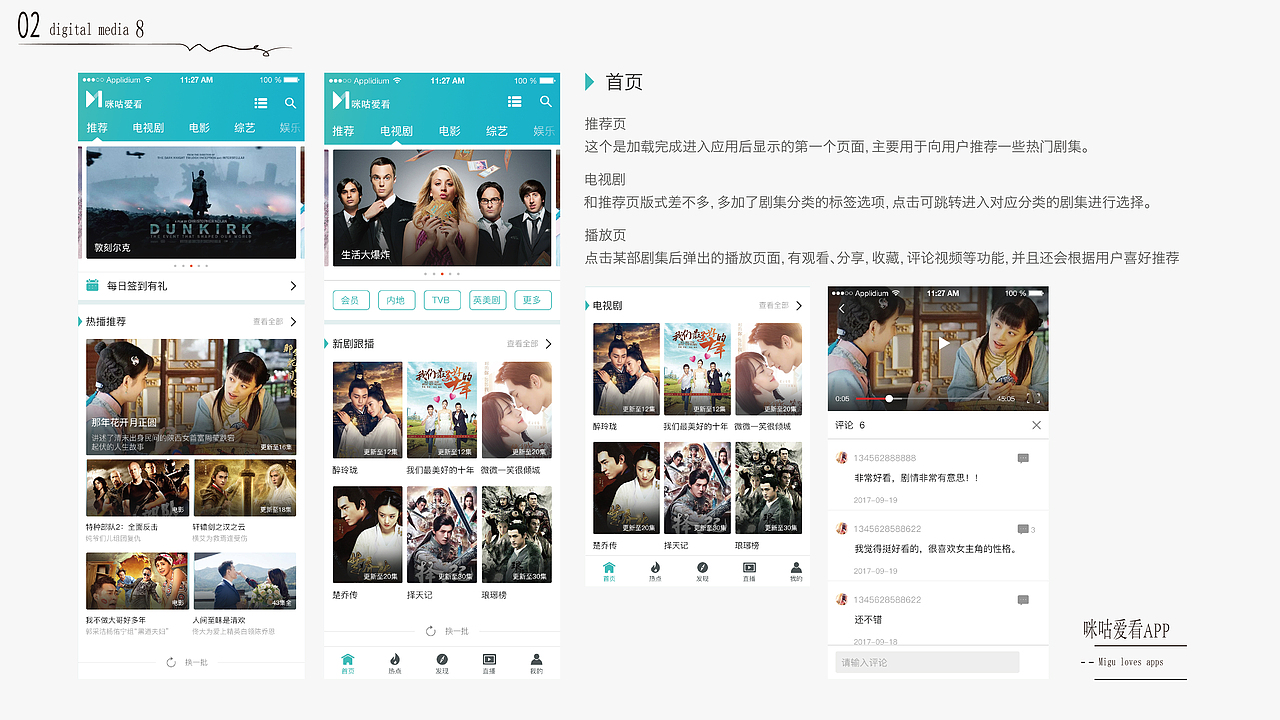
Task: Expand small 电视剧 panel via its chevron
Action: click(x=799, y=306)
